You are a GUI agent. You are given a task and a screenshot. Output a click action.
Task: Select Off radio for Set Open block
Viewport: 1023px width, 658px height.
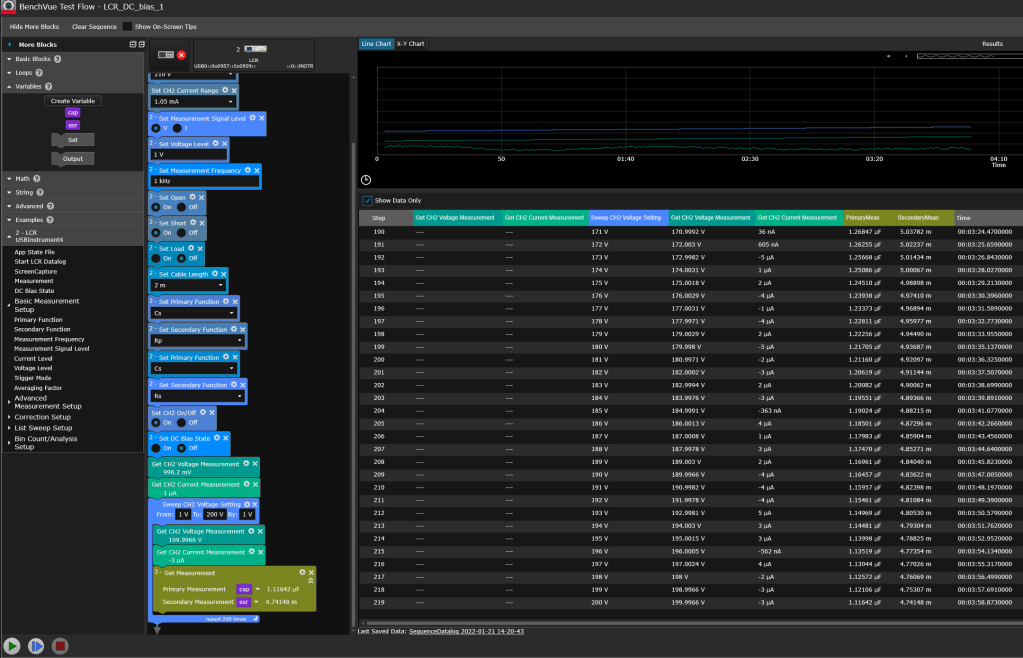pyautogui.click(x=183, y=205)
